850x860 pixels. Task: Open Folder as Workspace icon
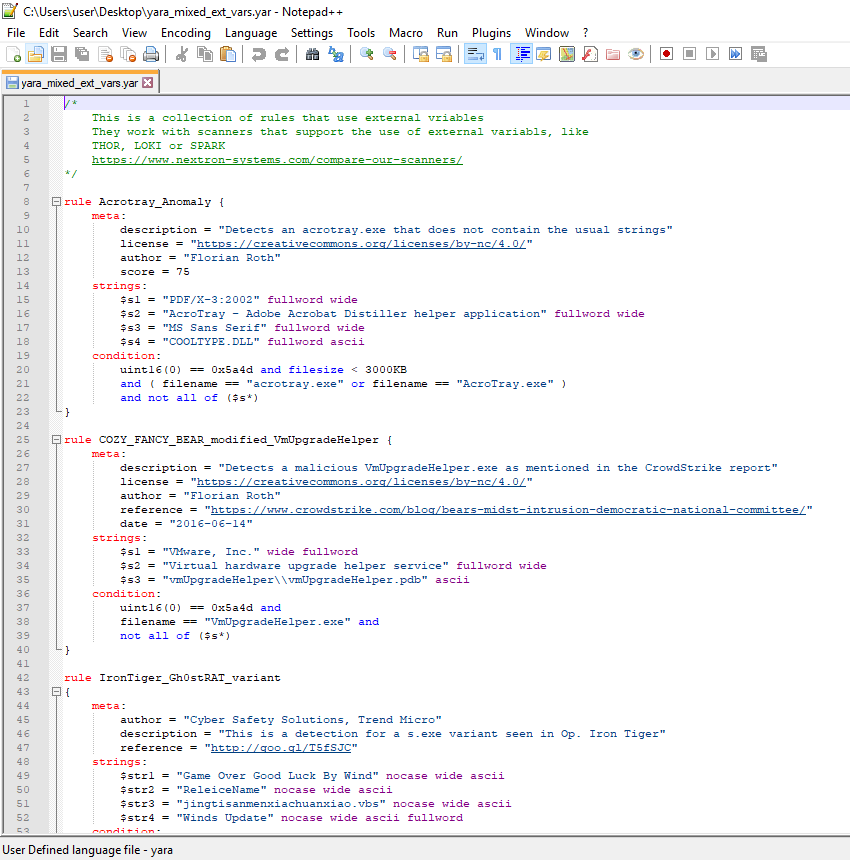613,54
